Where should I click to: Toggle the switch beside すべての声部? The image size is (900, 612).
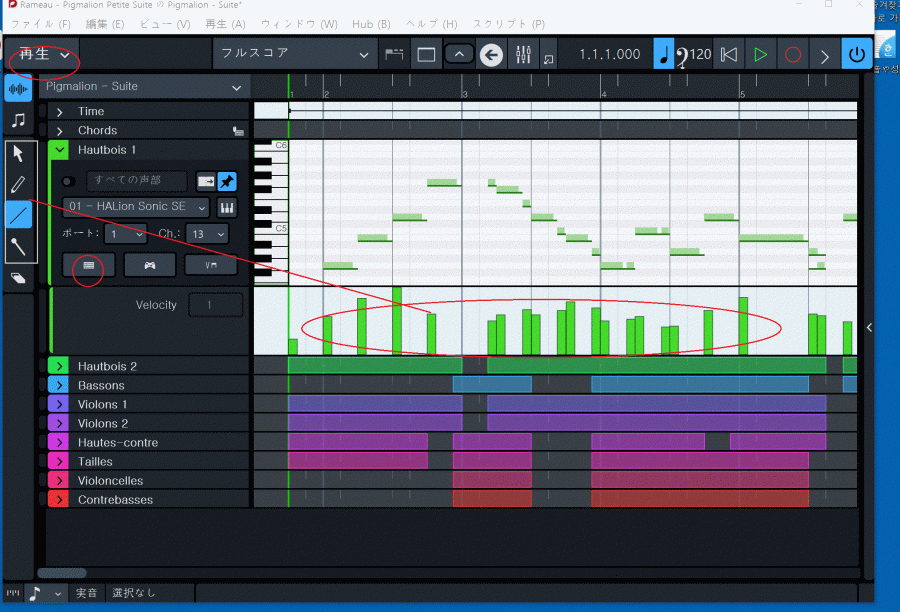tap(68, 181)
